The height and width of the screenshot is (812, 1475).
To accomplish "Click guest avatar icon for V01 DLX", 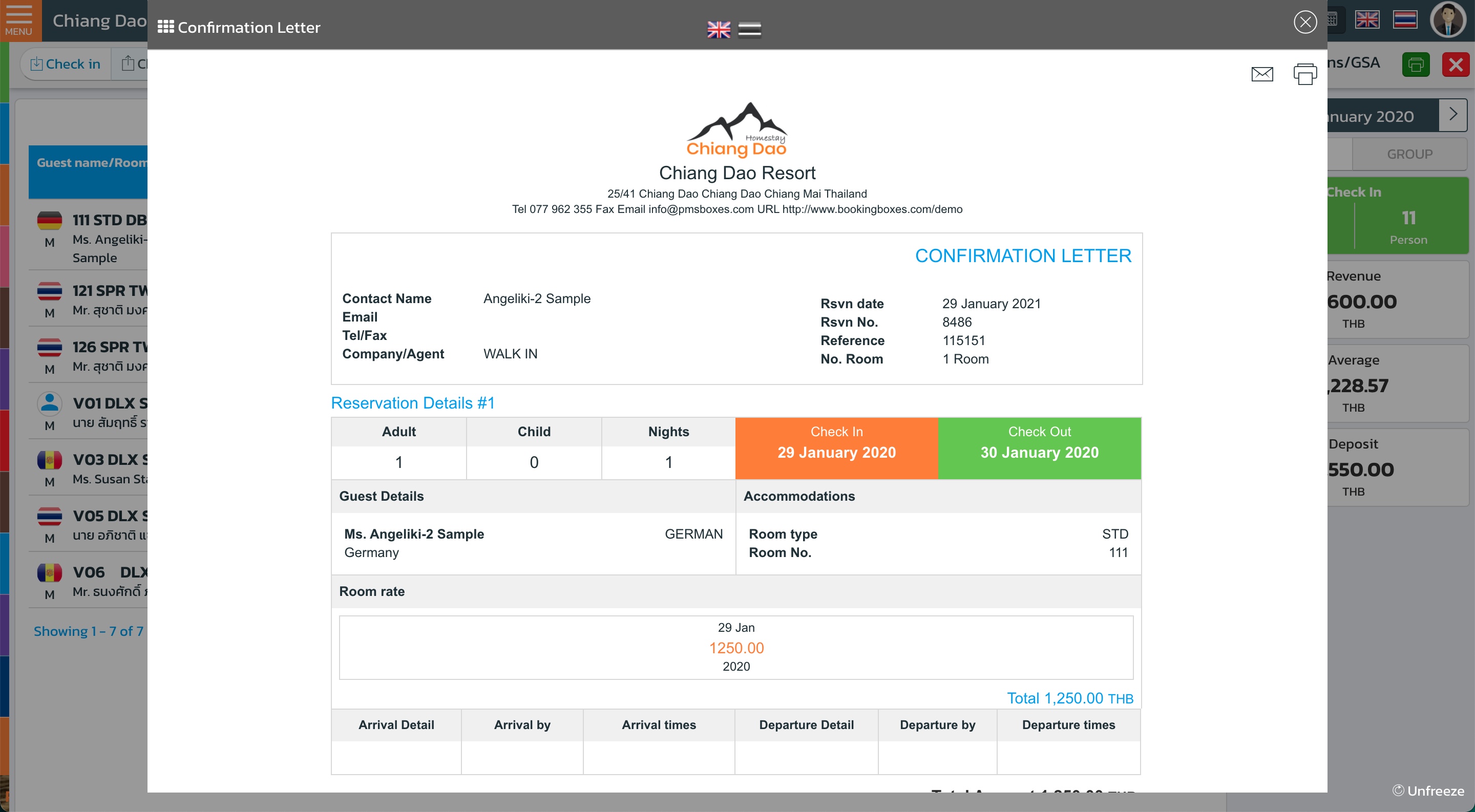I will (50, 403).
